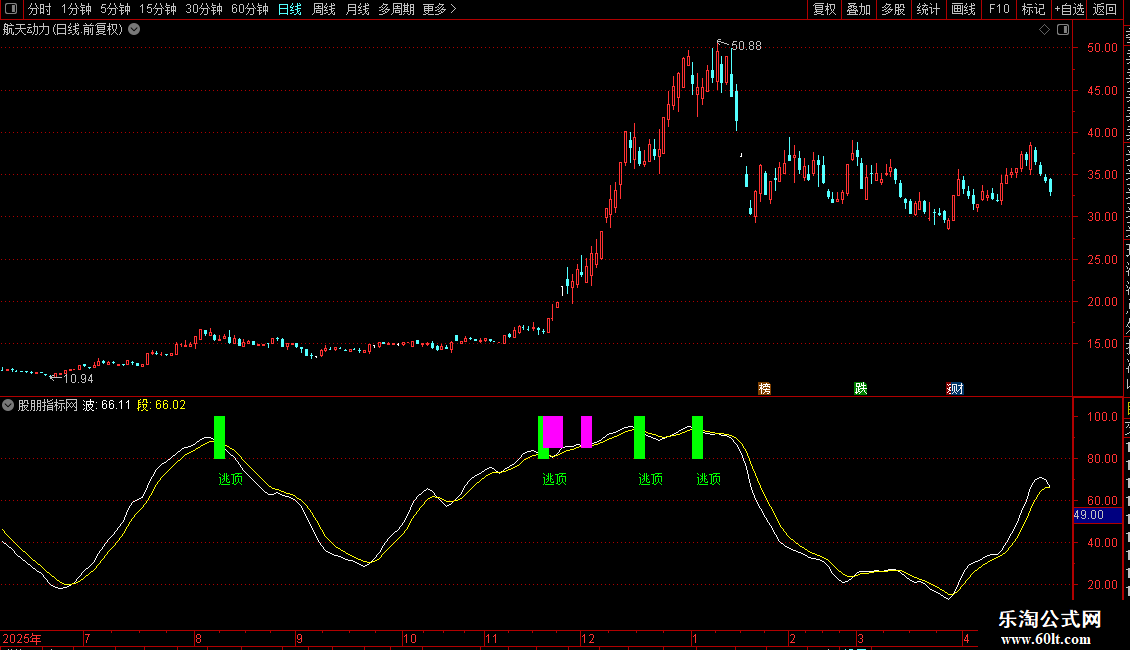Select the 60分钟 period
The width and height of the screenshot is (1130, 650).
pos(249,9)
